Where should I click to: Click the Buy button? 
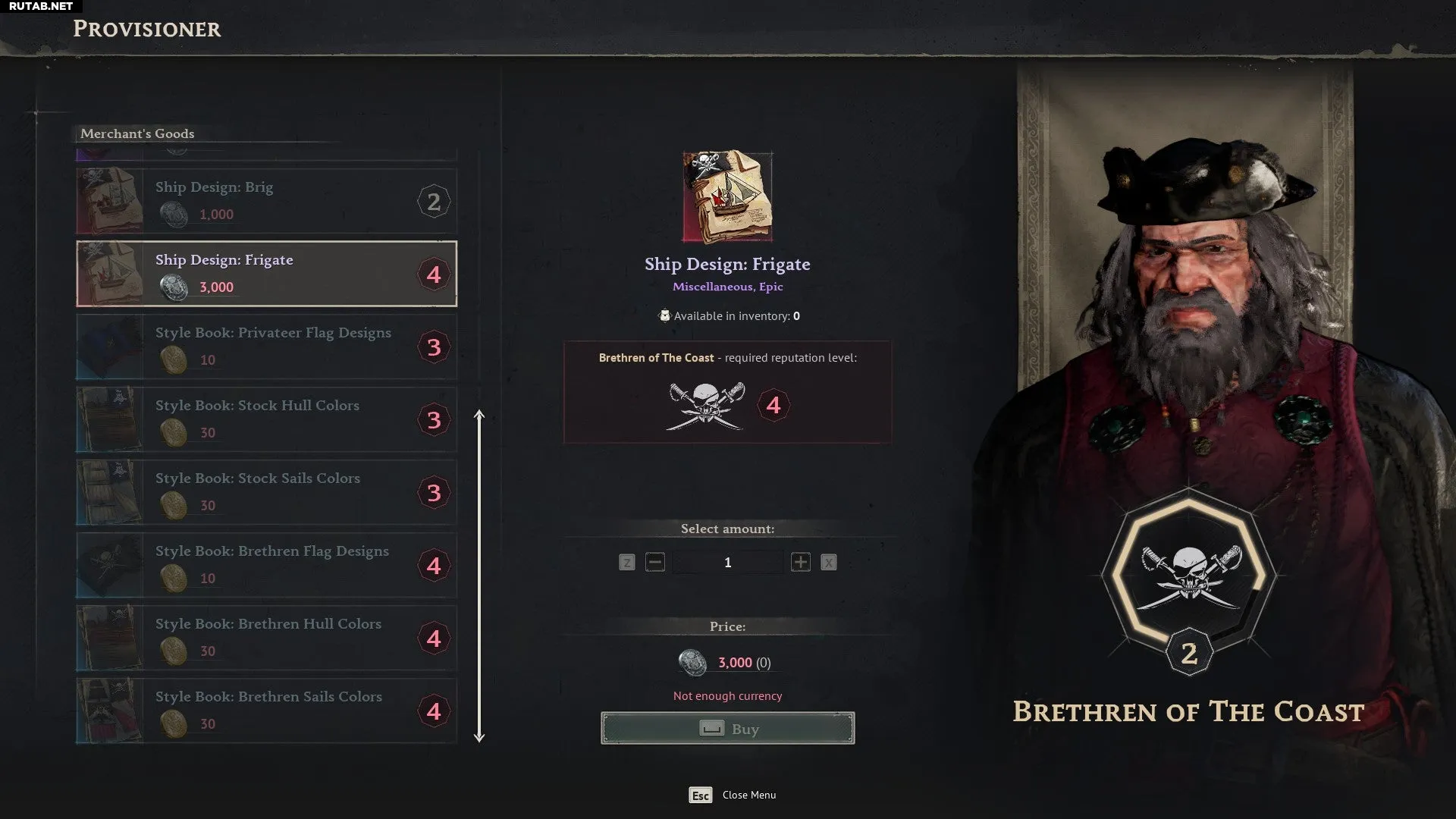tap(727, 728)
